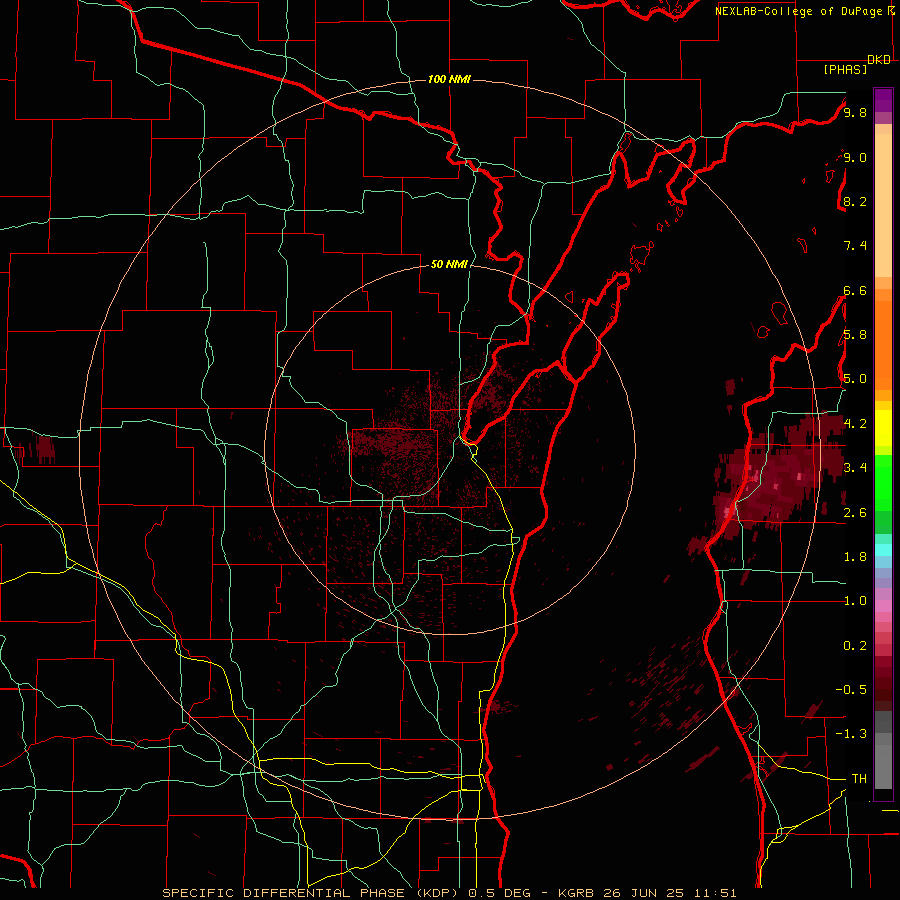This screenshot has height=900, width=900.
Task: Pick the 3.4 scale value
Action: 855,468
